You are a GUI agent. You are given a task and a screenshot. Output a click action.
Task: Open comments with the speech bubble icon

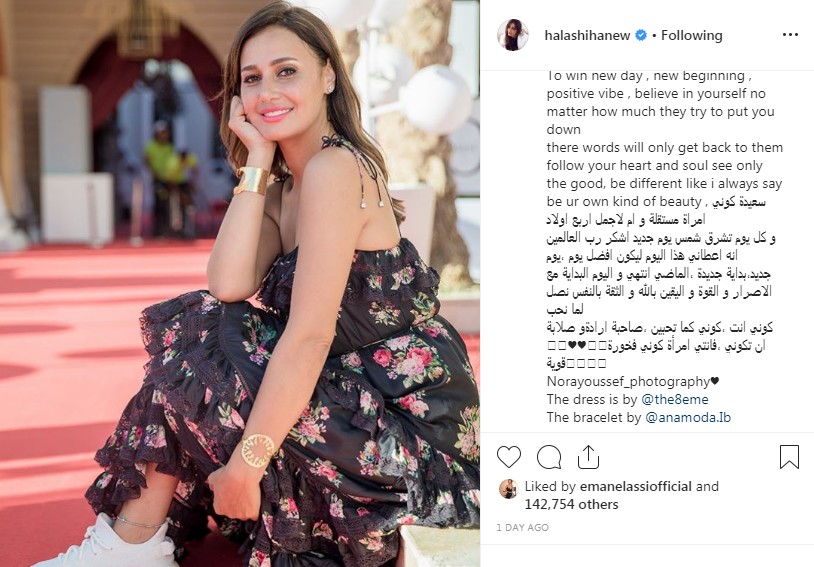[549, 457]
